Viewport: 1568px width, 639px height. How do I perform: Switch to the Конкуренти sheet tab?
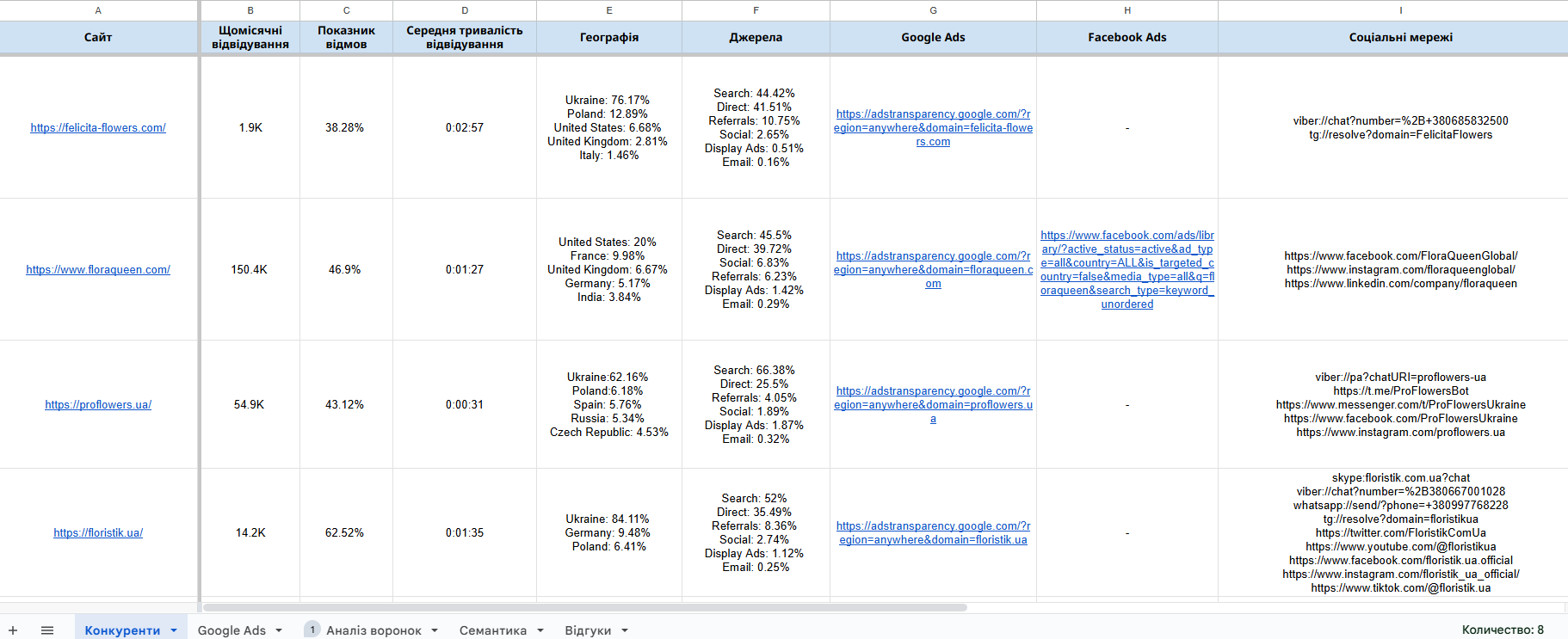pos(122,630)
